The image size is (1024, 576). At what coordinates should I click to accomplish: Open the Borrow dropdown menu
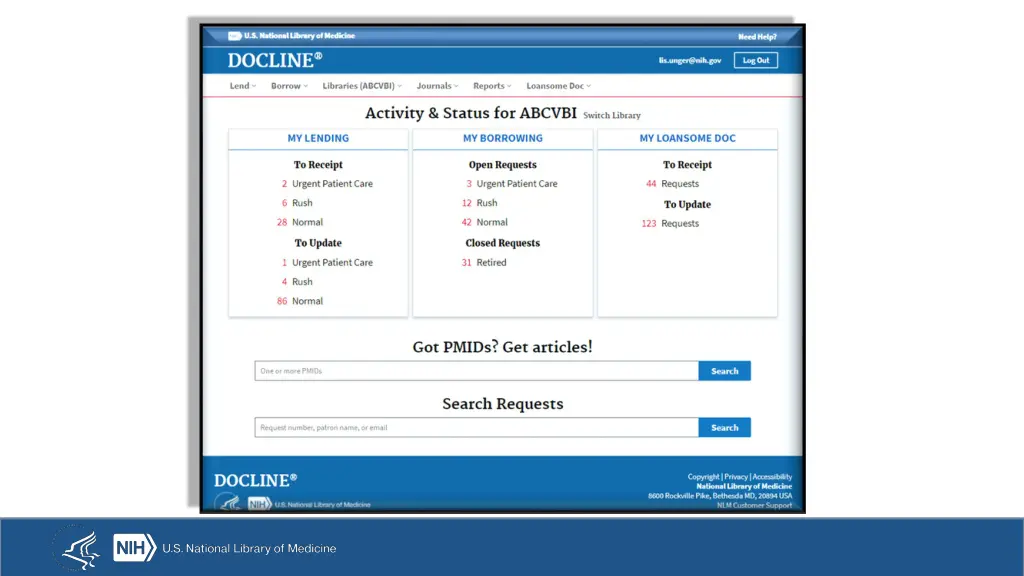tap(290, 86)
